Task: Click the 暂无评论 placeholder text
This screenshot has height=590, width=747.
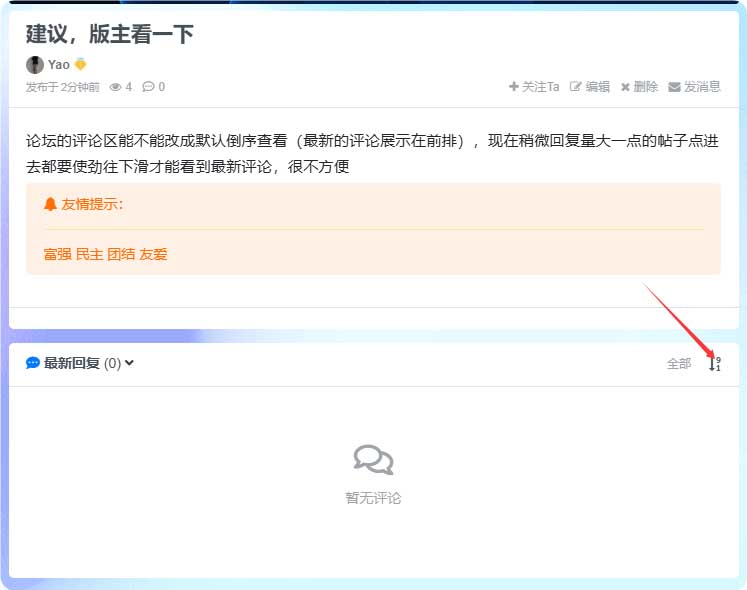Action: coord(374,498)
